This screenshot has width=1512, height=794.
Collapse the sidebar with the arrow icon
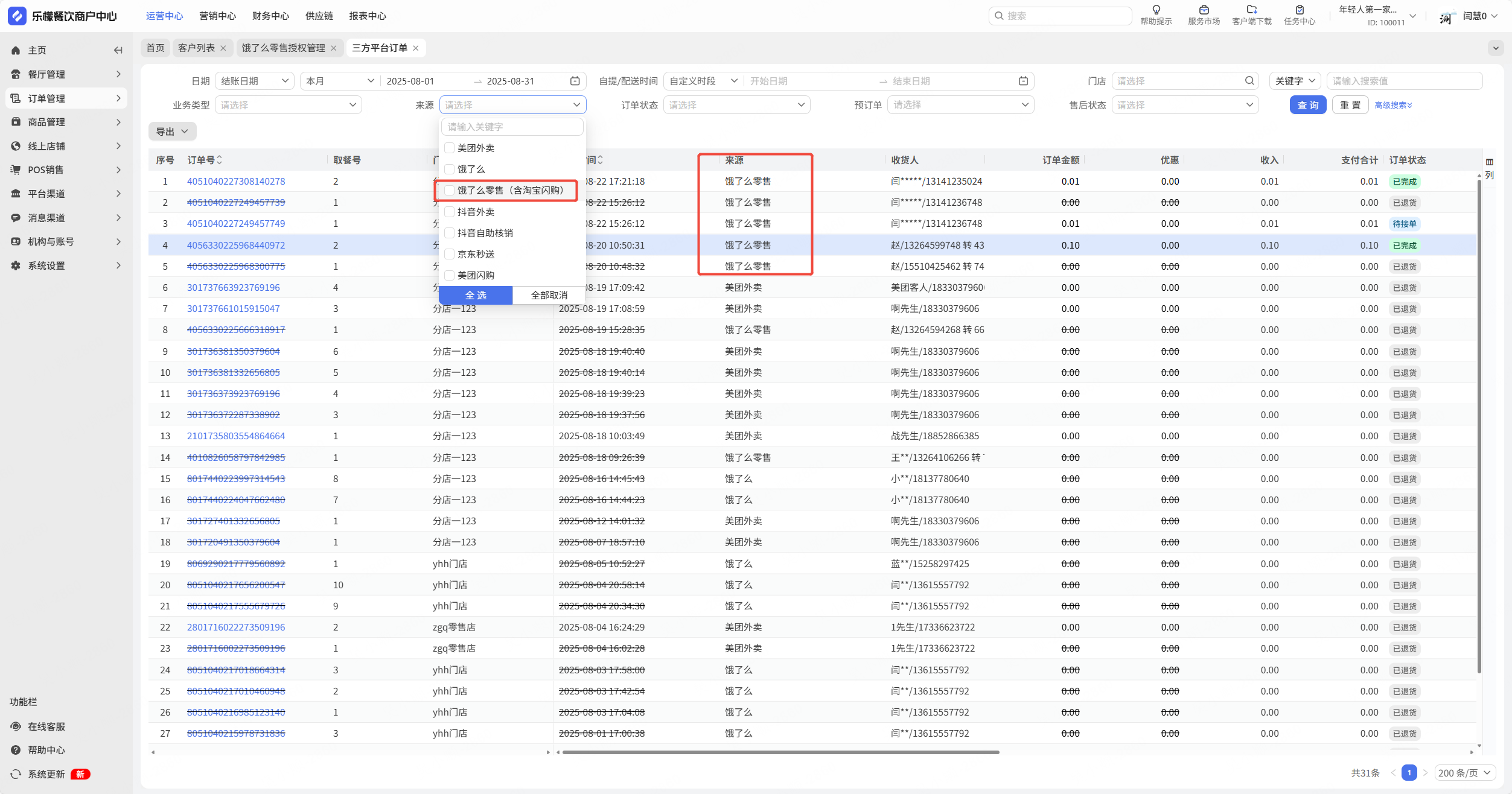click(118, 50)
